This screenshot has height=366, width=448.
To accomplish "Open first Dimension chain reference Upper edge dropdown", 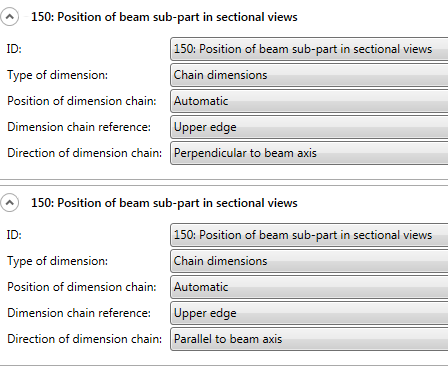I will [309, 127].
